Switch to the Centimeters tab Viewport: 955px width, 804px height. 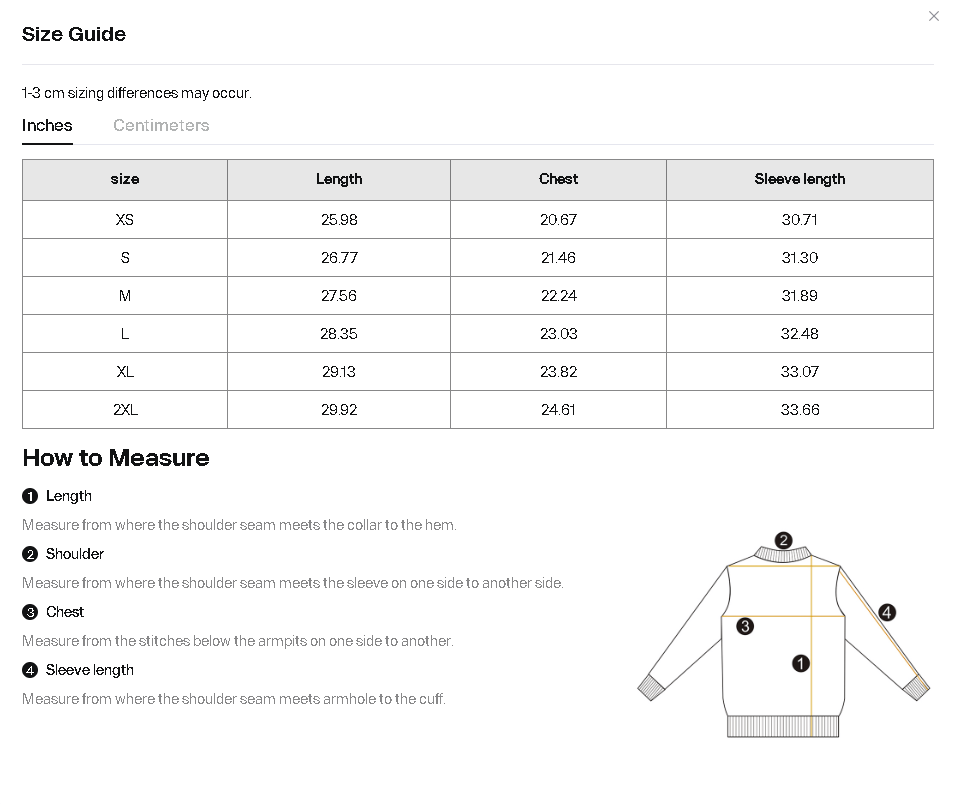click(161, 126)
